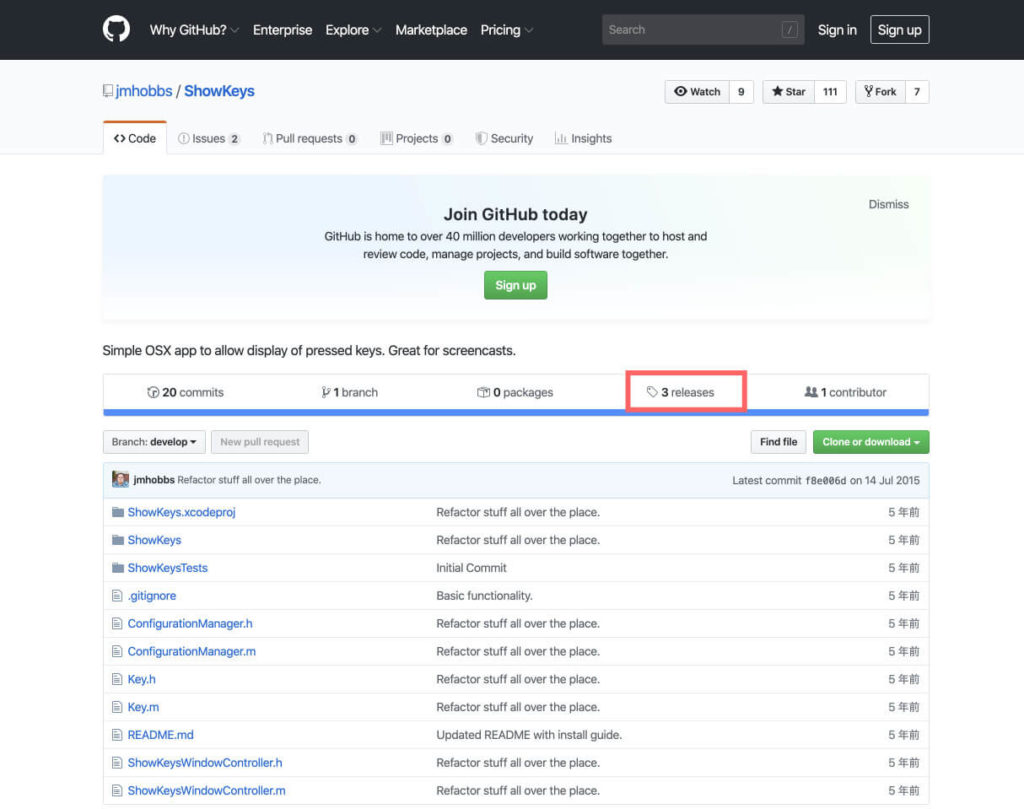Click Sign in in the header
Viewport: 1024px width, 809px height.
(x=837, y=30)
